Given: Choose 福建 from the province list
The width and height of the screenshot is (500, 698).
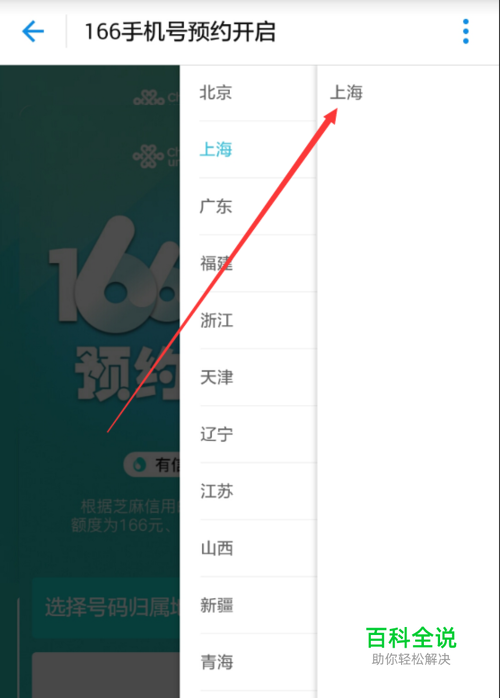Looking at the screenshot, I should 248,263.
